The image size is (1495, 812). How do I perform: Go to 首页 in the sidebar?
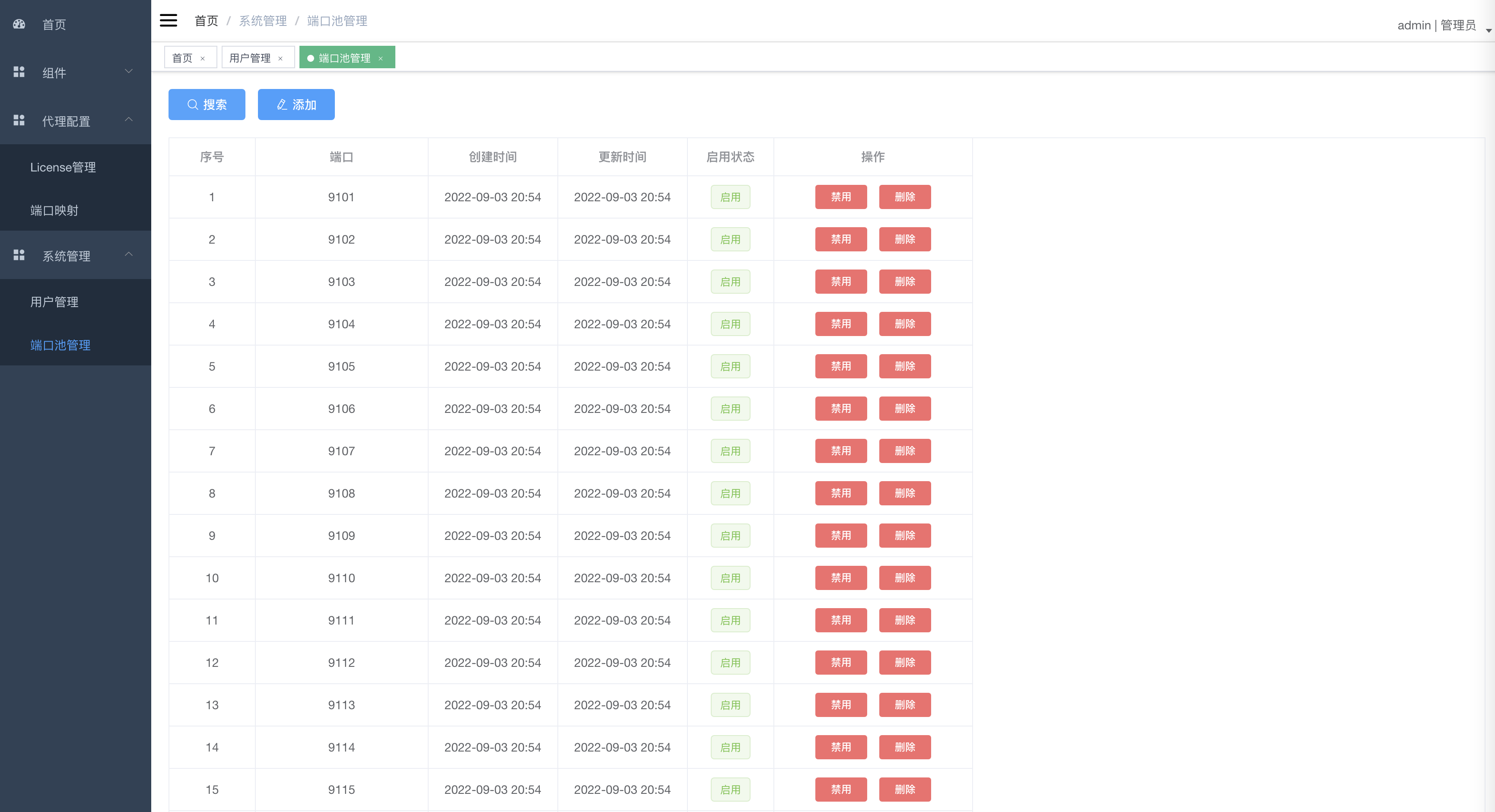(76, 24)
